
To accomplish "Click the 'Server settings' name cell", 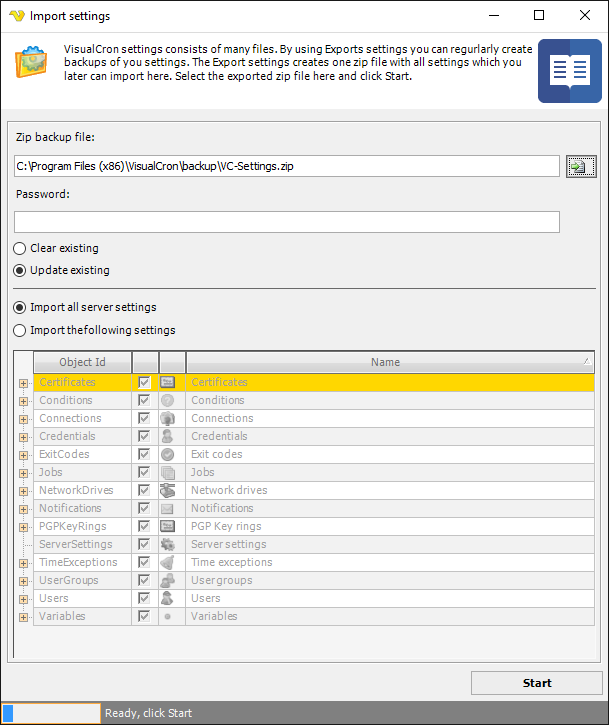I will (x=390, y=544).
